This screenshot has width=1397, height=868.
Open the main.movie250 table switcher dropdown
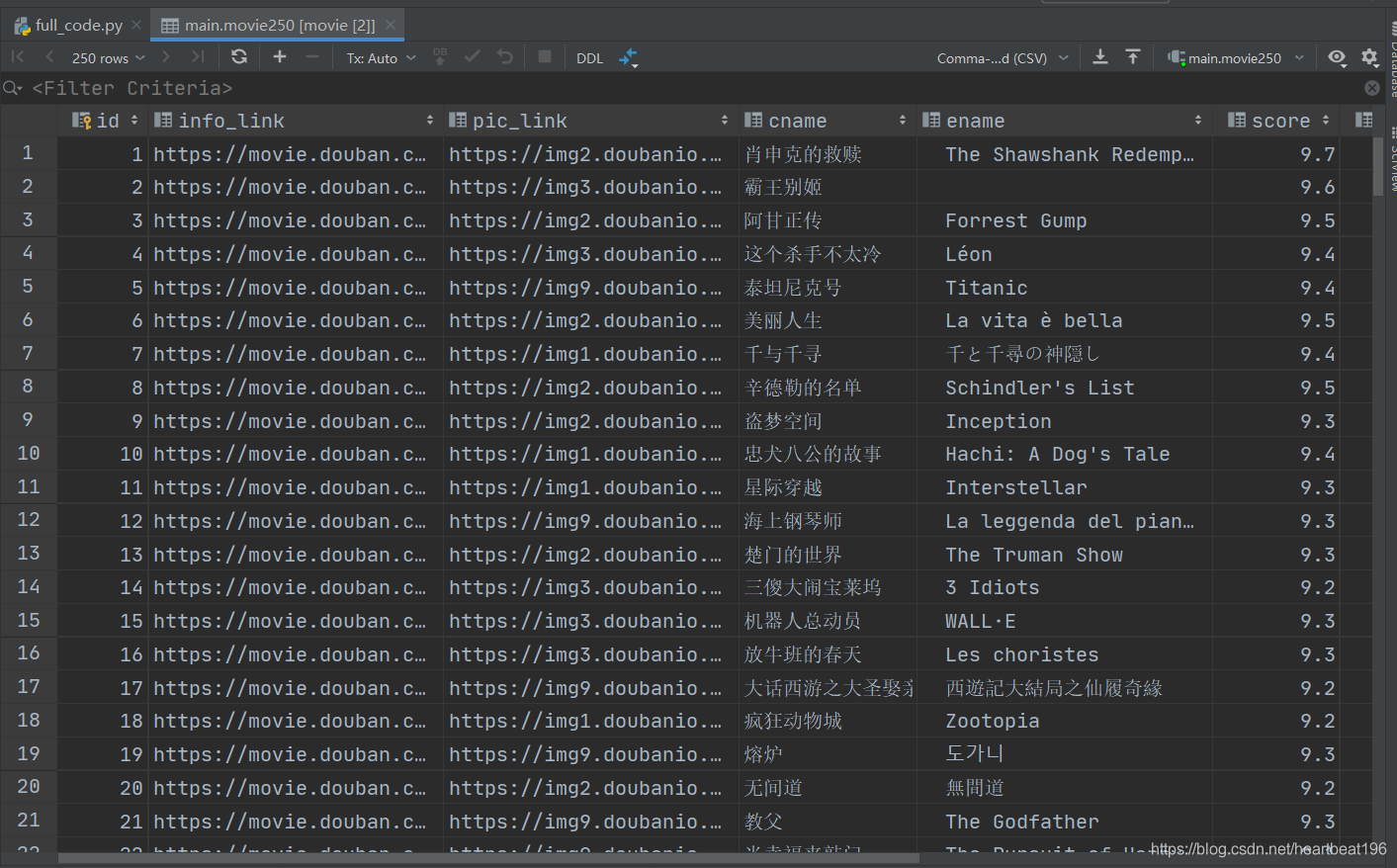point(1236,58)
